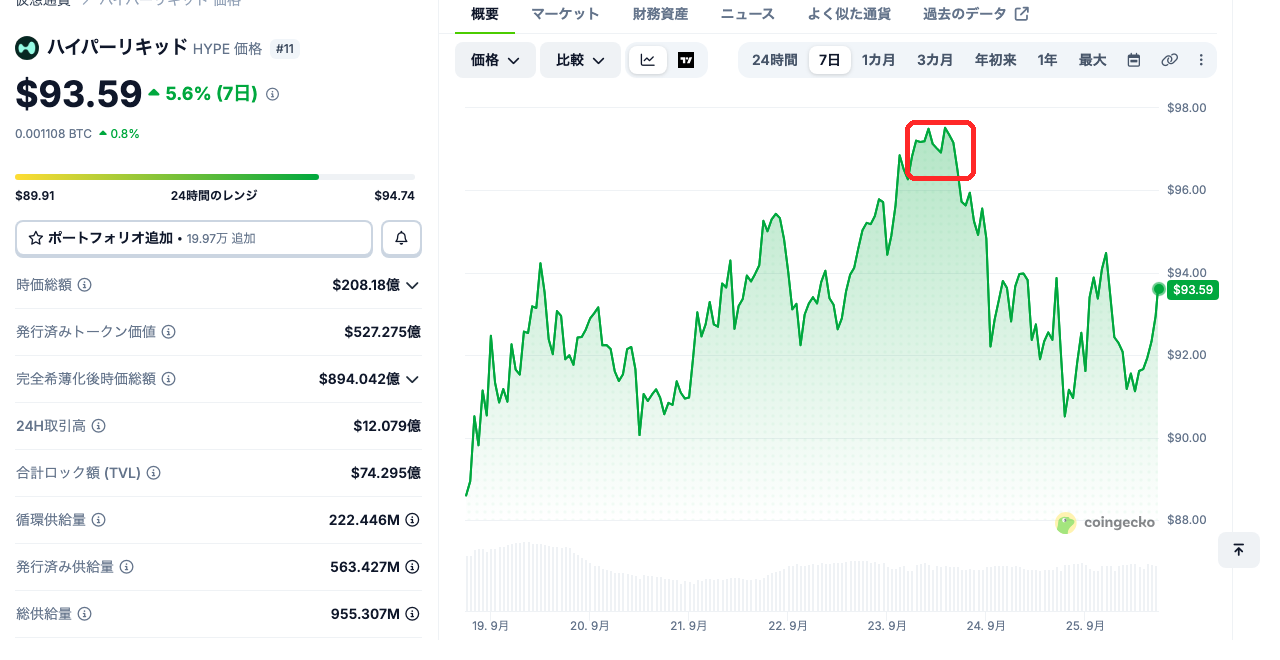
Task: Click the 0.001108 BTC value
Action: click(53, 133)
